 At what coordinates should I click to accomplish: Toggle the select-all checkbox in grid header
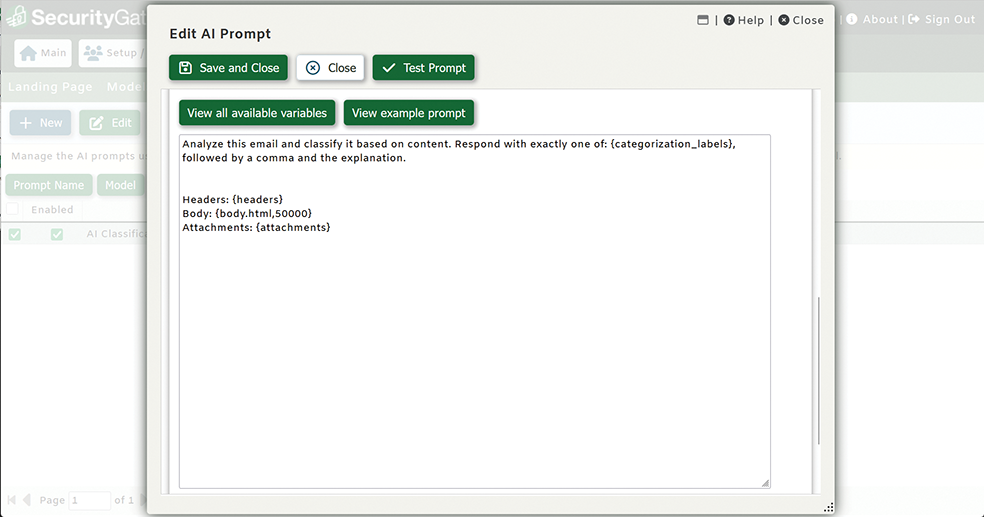click(x=13, y=210)
